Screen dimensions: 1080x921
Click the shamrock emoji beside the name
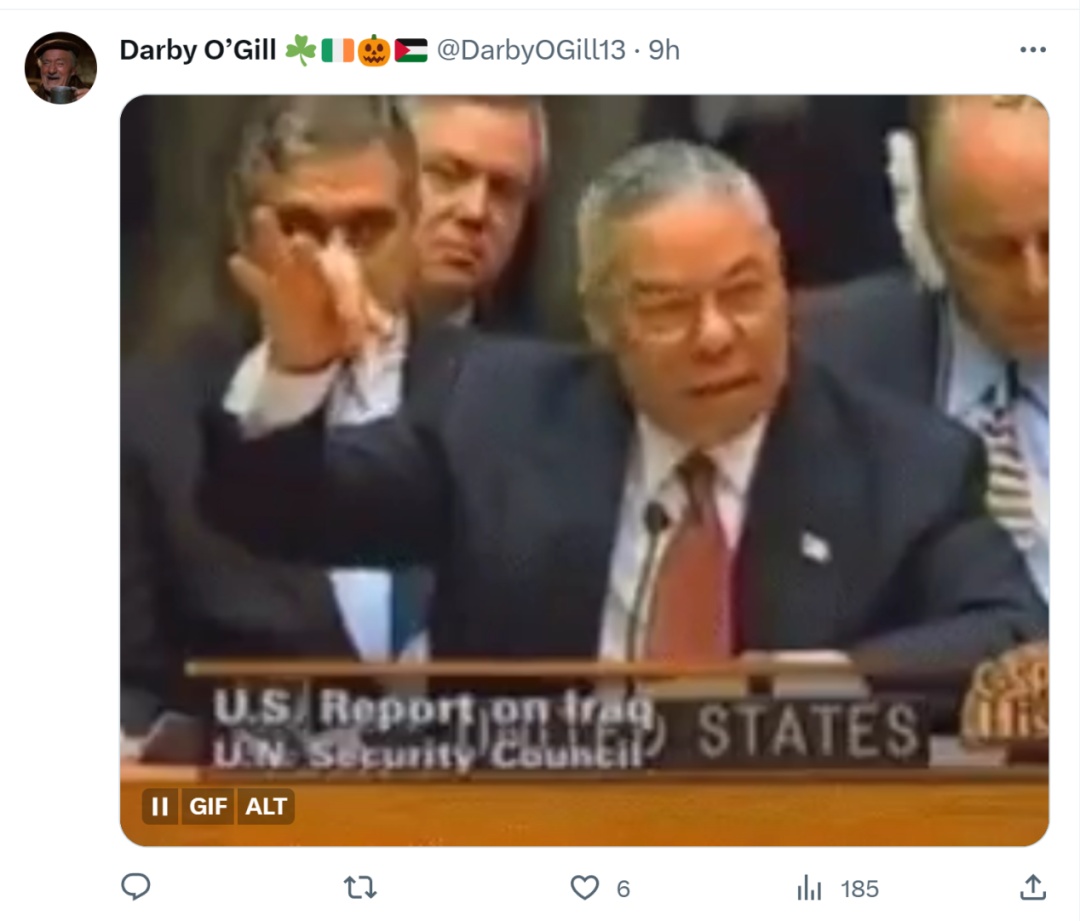[301, 50]
